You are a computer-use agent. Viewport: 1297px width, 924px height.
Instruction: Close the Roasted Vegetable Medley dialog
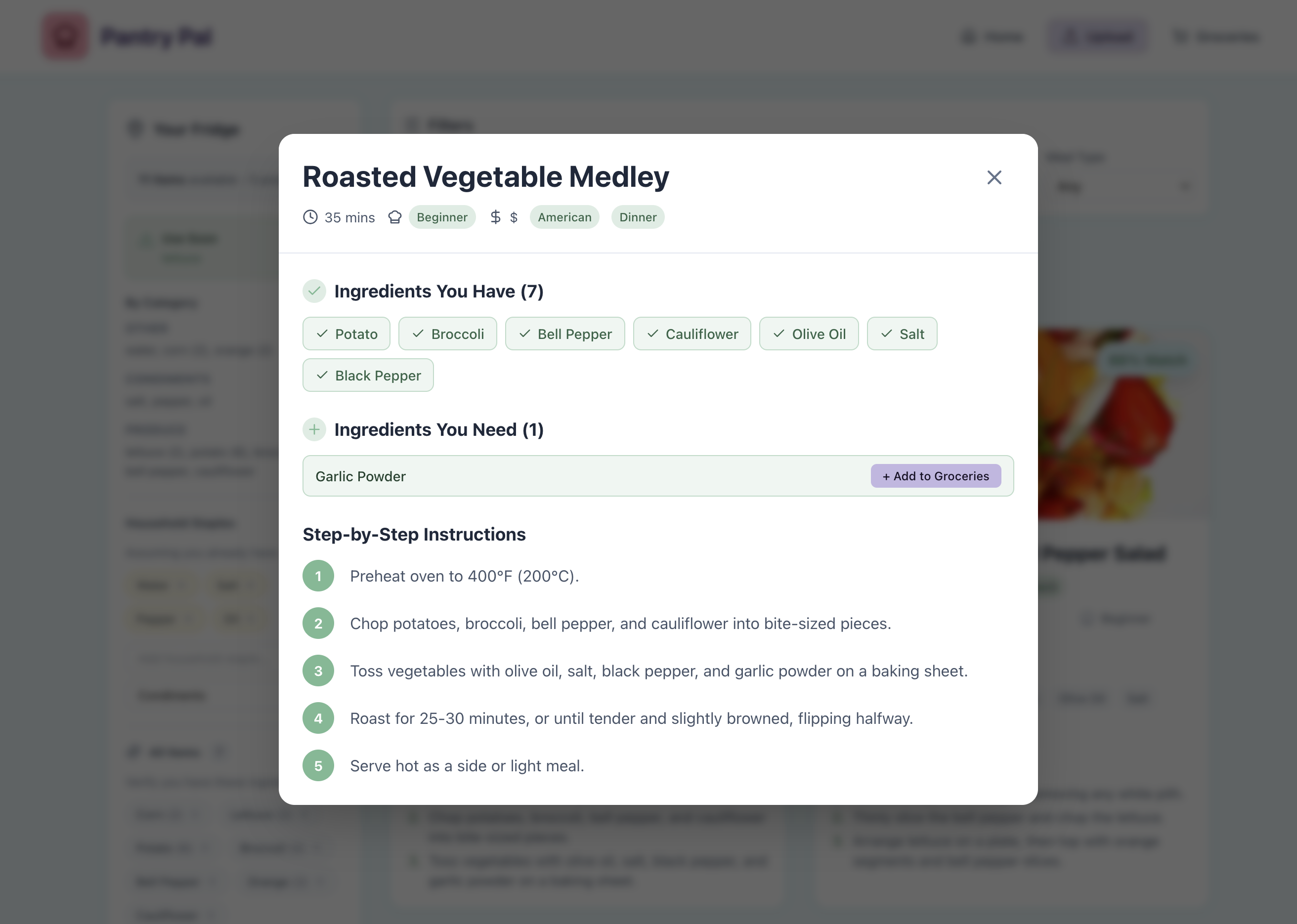[x=994, y=177]
